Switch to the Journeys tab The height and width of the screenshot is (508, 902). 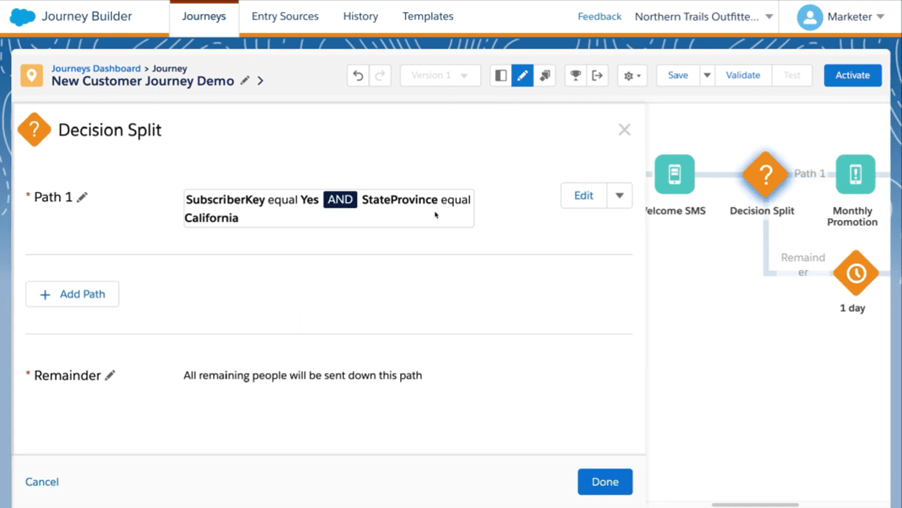click(x=204, y=17)
